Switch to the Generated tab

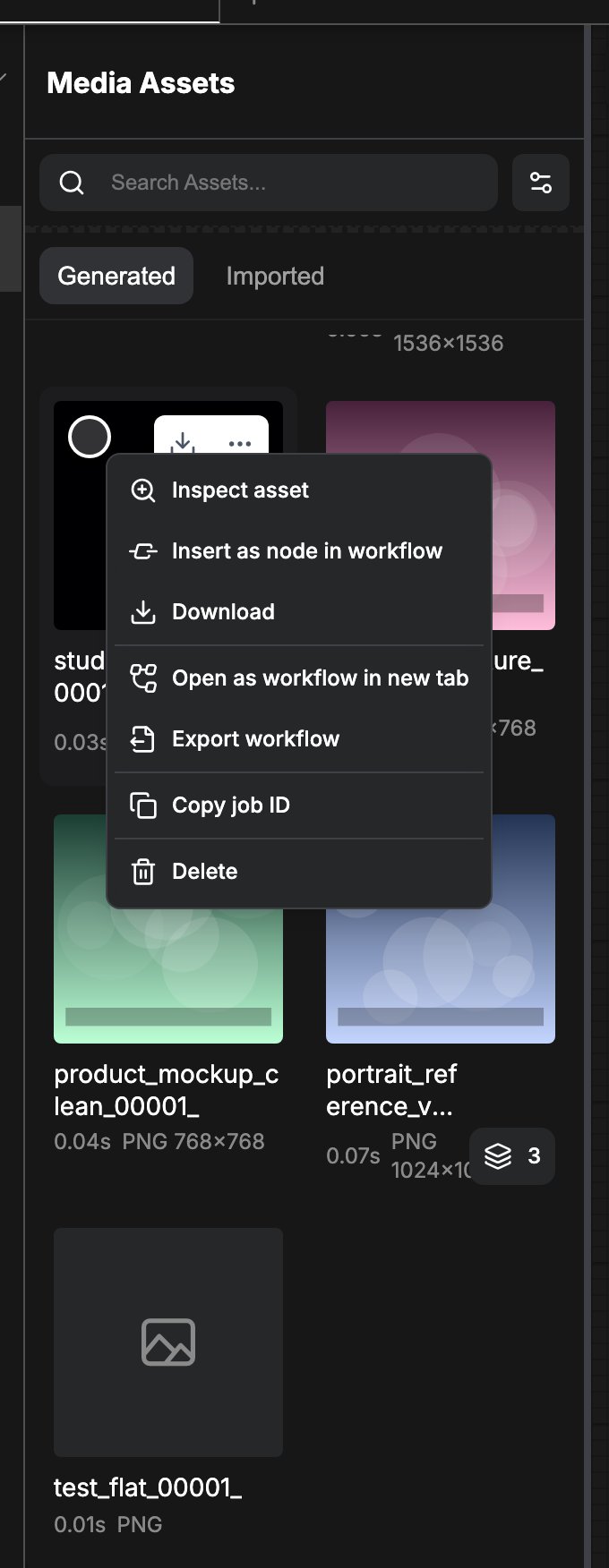click(x=116, y=276)
